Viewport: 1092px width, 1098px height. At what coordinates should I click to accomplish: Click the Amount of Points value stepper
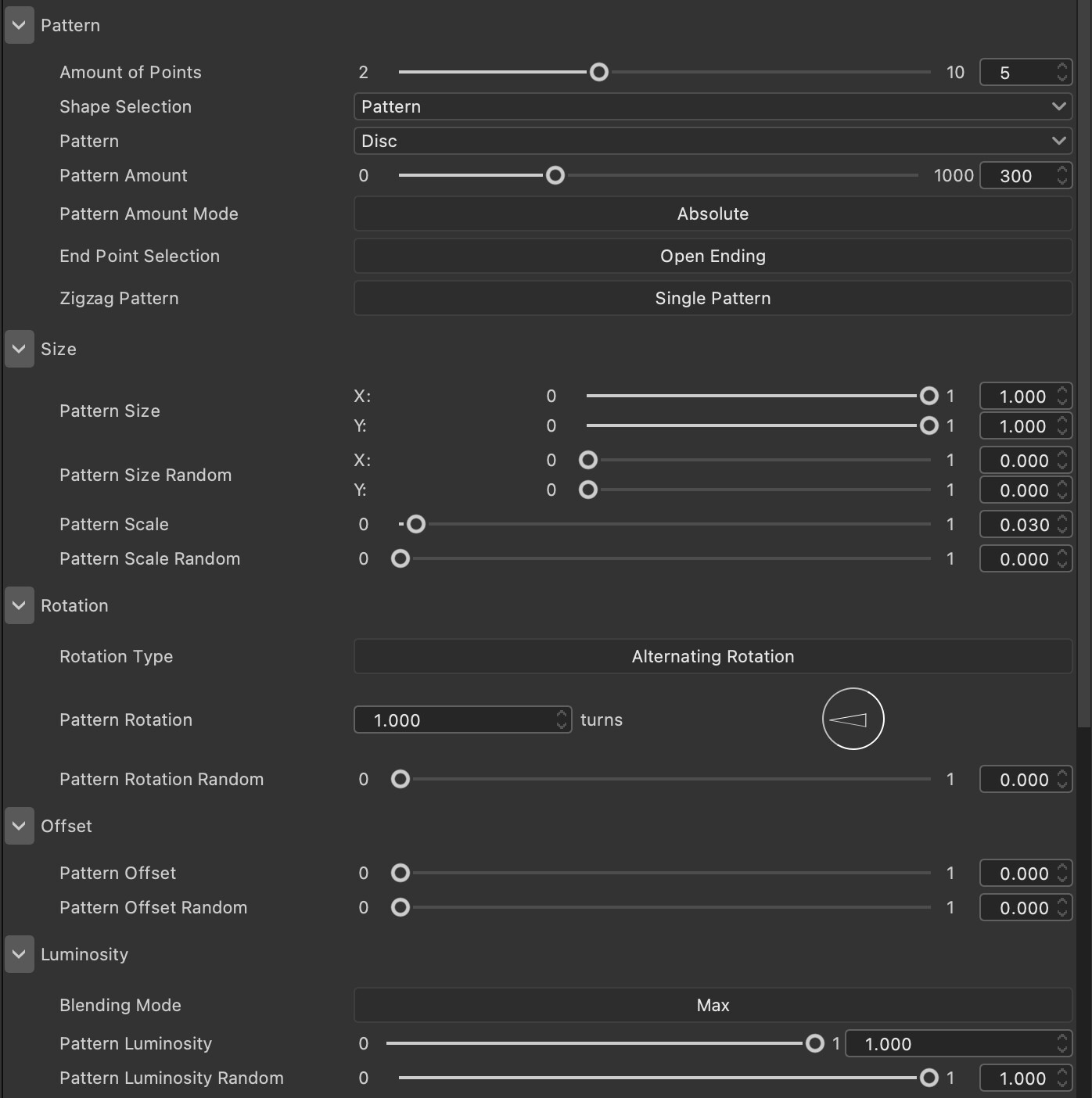point(1061,72)
